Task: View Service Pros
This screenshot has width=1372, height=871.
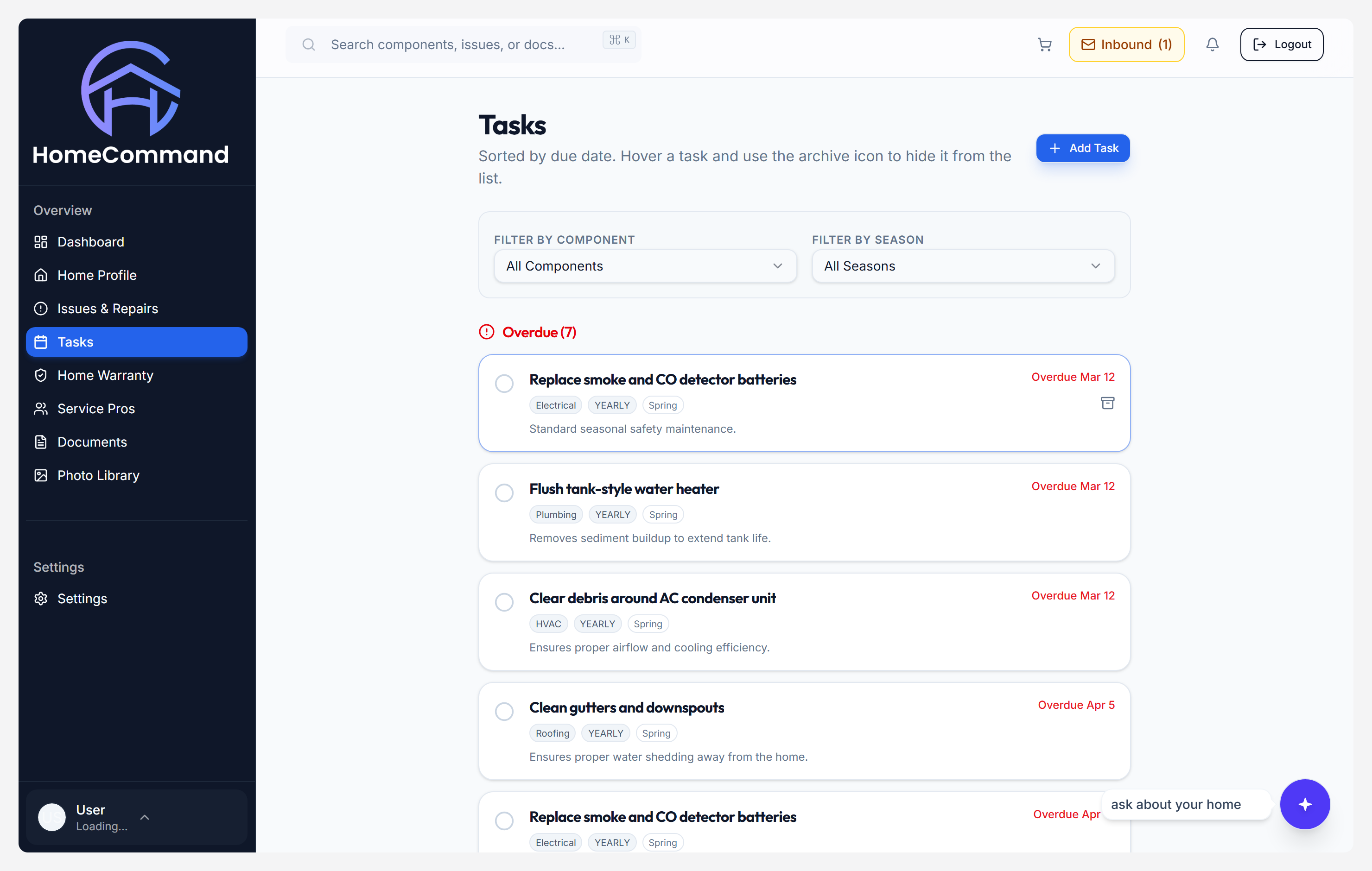Action: (137, 409)
